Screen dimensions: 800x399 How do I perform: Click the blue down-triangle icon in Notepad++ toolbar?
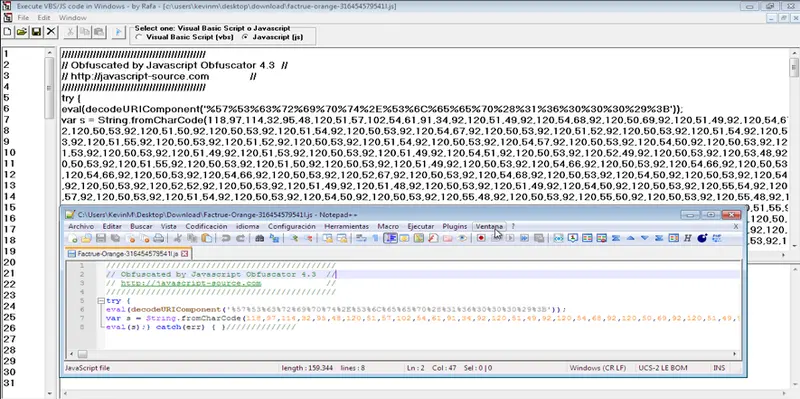644,238
